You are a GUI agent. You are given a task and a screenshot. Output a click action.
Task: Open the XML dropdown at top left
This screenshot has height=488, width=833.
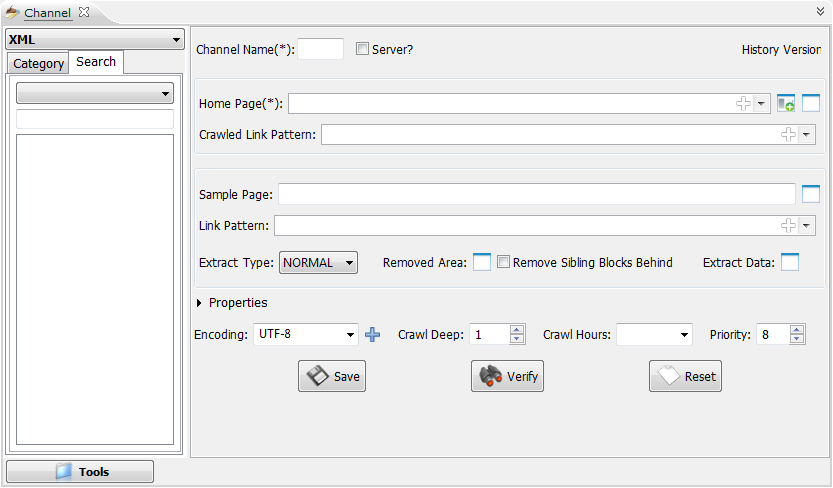pos(95,40)
